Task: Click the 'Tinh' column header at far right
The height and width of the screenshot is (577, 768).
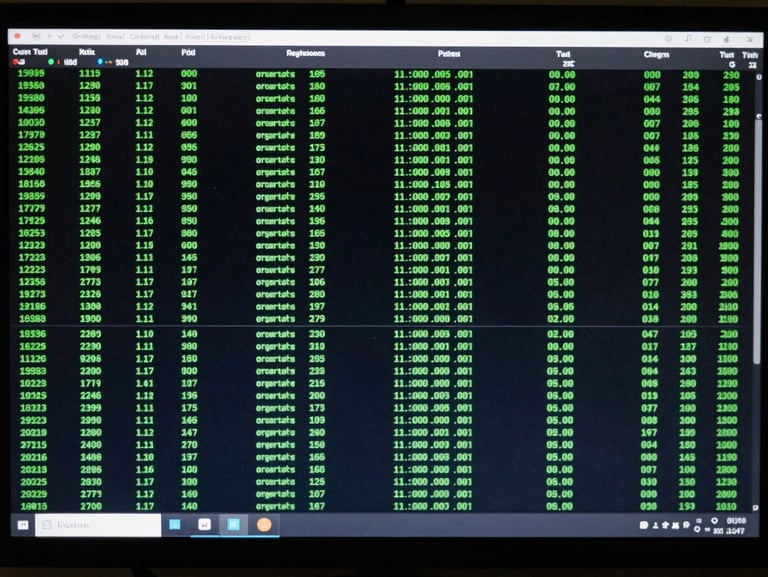Action: (749, 55)
